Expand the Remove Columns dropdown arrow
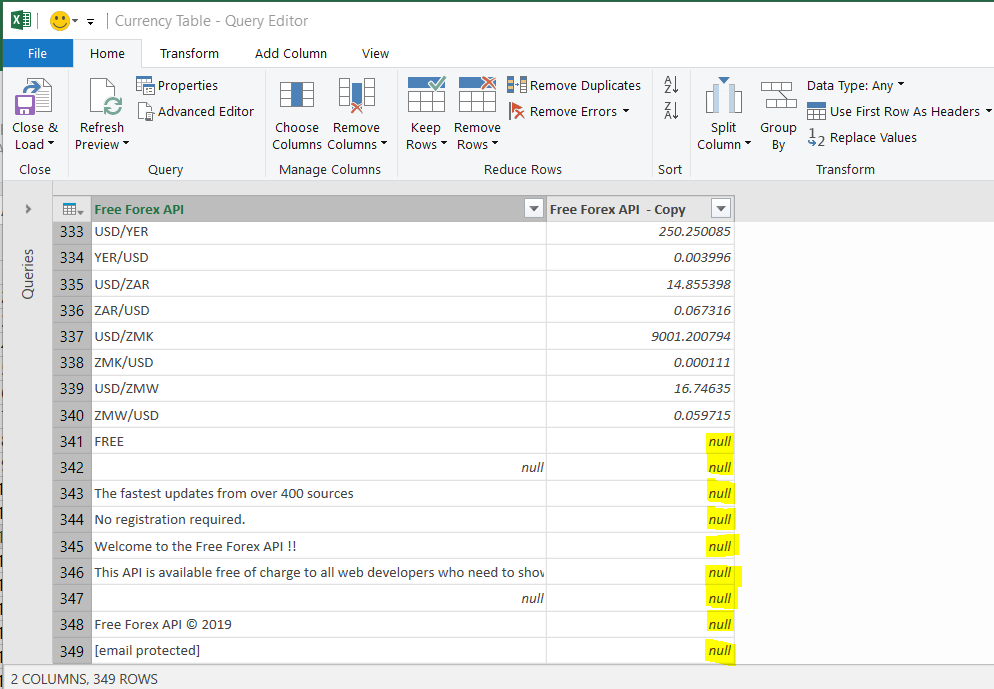Image resolution: width=994 pixels, height=689 pixels. pos(384,144)
